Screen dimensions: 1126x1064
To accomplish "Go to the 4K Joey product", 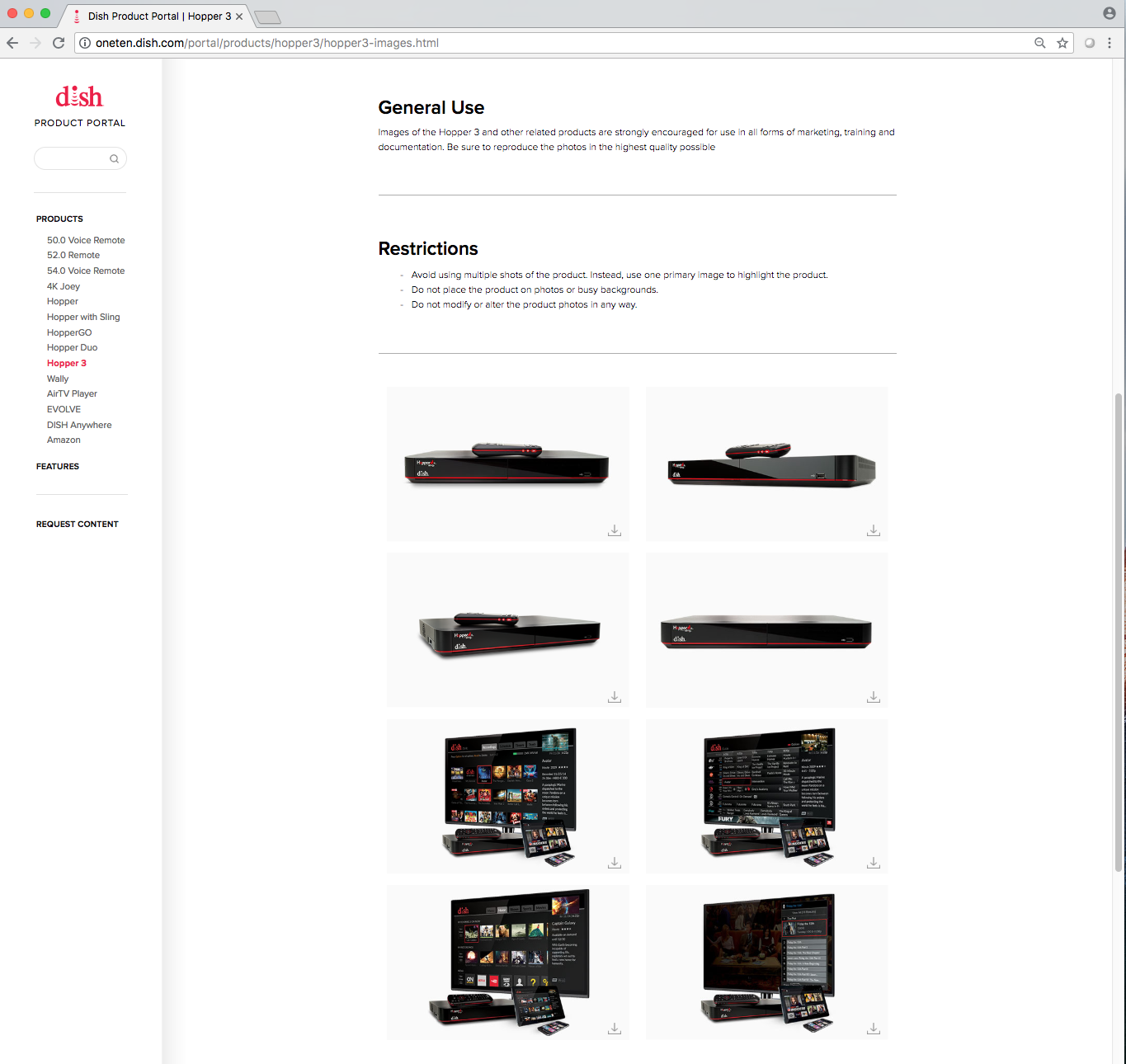I will pyautogui.click(x=64, y=286).
